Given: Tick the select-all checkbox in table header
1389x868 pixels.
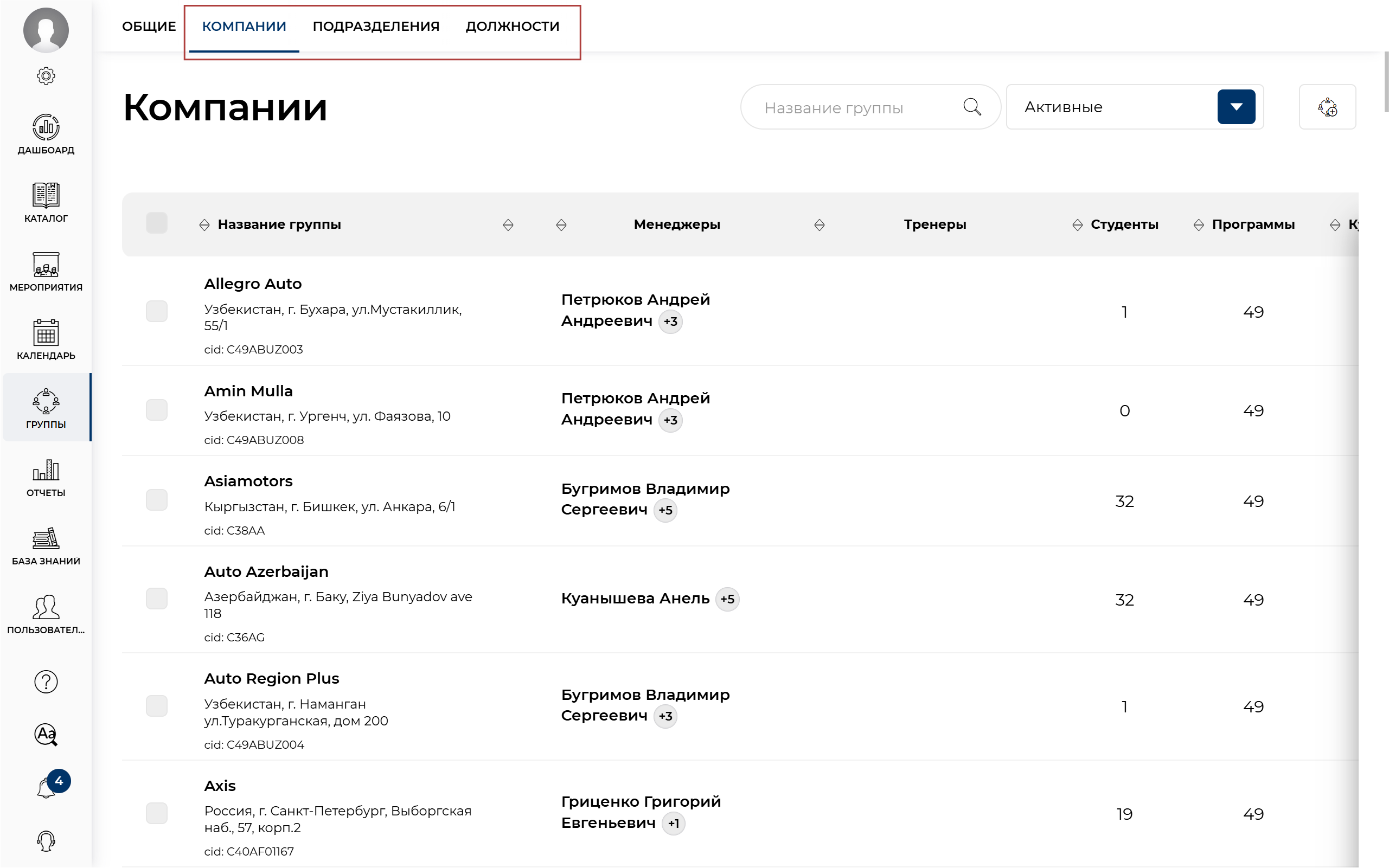Looking at the screenshot, I should coord(156,223).
